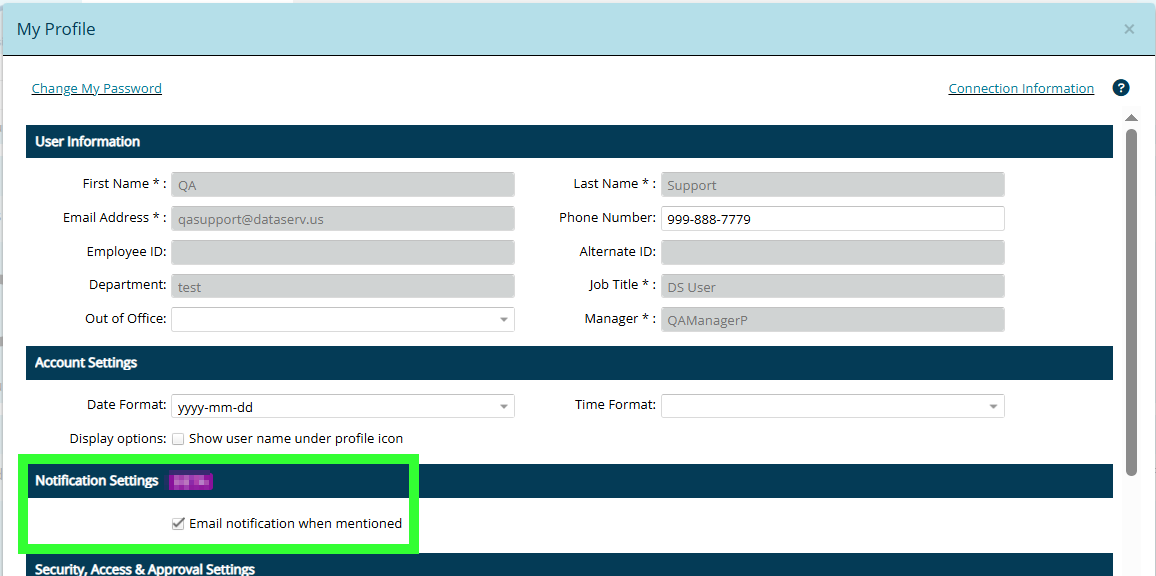Click the Alternate ID field
Screen dimensions: 1156x576
click(x=832, y=252)
